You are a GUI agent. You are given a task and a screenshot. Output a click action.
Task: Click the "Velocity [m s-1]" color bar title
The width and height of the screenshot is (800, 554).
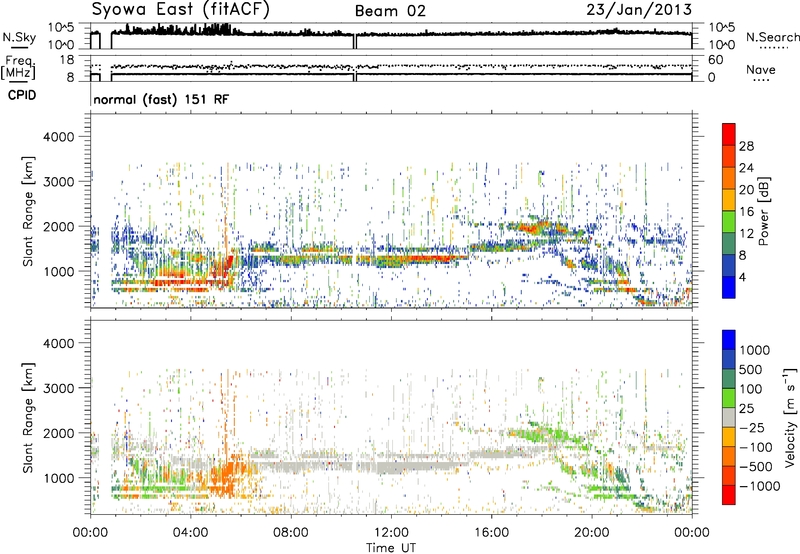click(790, 417)
